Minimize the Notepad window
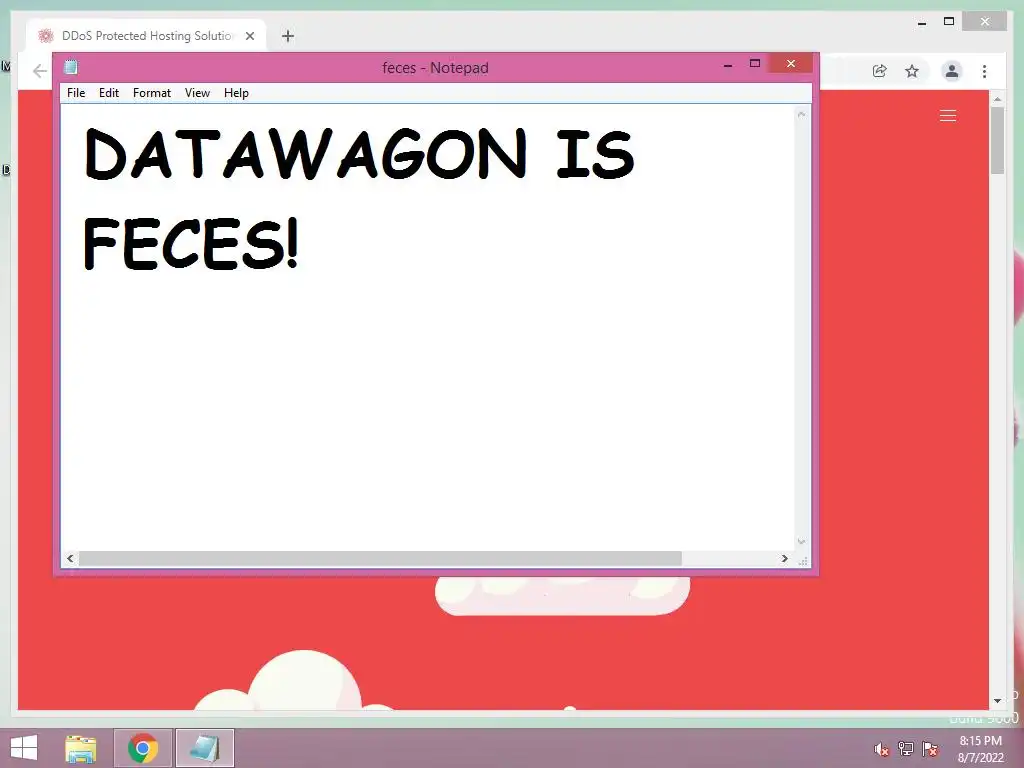The image size is (1024, 768). pos(728,64)
